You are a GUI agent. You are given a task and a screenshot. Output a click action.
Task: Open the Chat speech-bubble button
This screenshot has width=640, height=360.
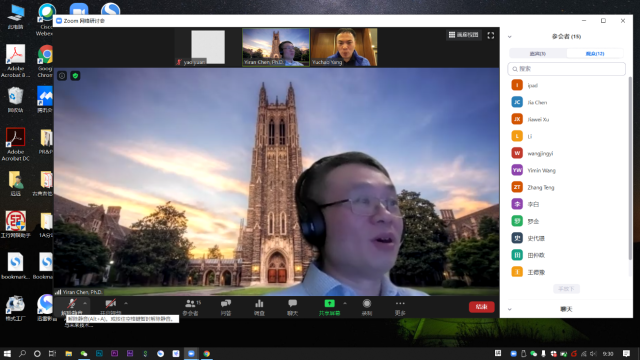(292, 307)
